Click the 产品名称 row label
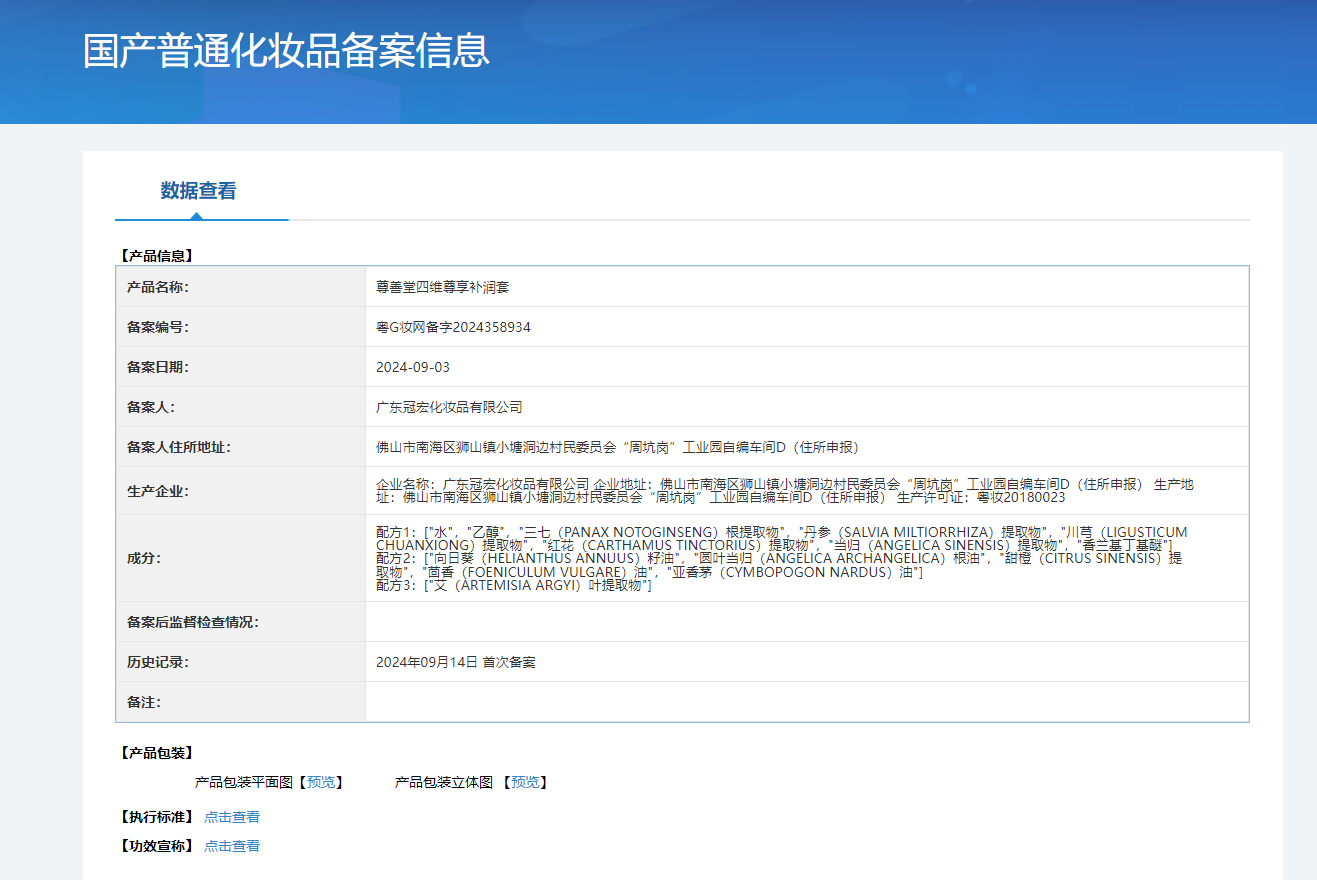The image size is (1317, 880). point(158,287)
